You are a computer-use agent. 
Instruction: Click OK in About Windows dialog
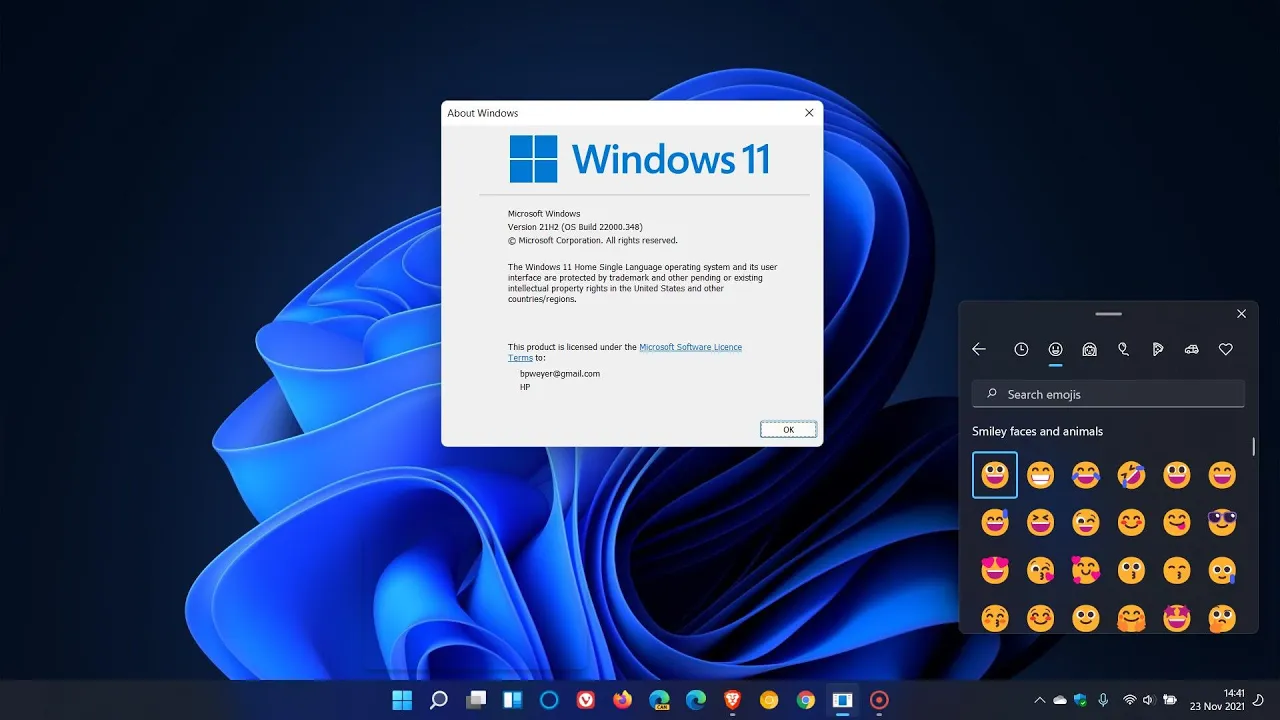tap(788, 429)
